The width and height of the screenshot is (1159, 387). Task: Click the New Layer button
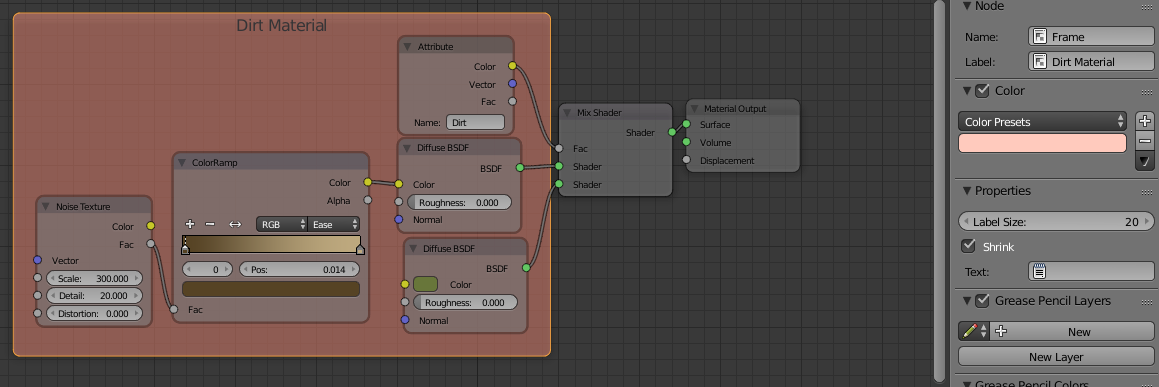[1056, 357]
